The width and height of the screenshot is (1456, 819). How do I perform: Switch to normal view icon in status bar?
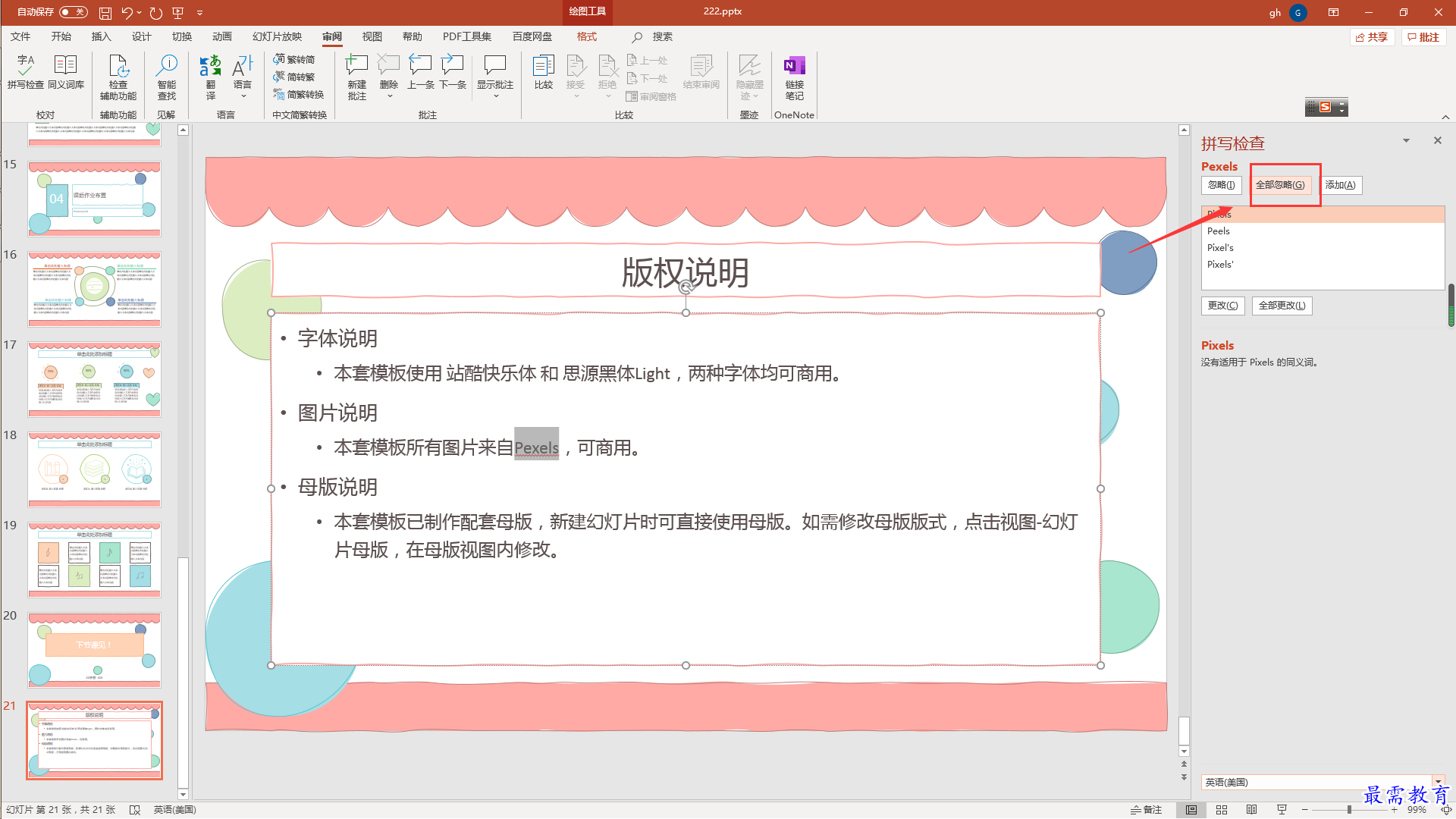pos(1191,810)
